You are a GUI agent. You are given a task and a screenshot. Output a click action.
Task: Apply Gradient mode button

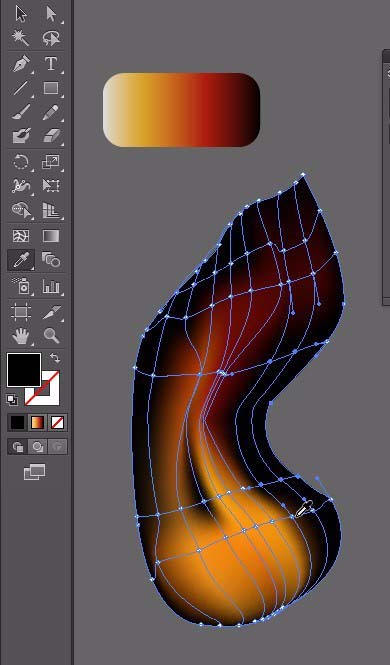coord(37,422)
